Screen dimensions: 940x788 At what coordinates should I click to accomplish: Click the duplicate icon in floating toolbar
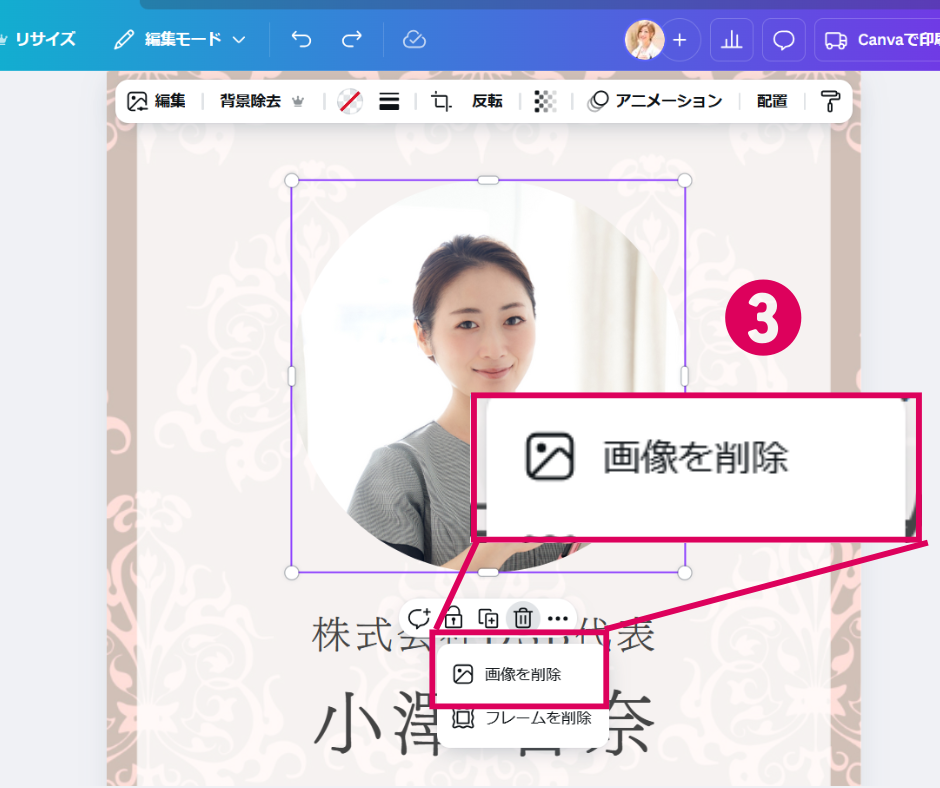pyautogui.click(x=488, y=618)
